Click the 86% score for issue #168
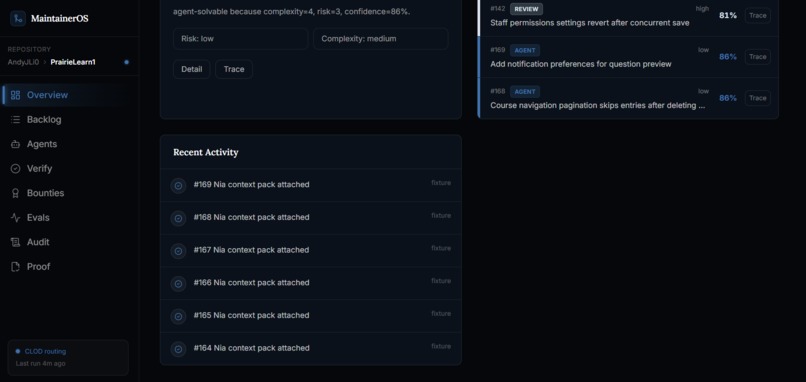Screen dimensions: 806x382 point(728,98)
